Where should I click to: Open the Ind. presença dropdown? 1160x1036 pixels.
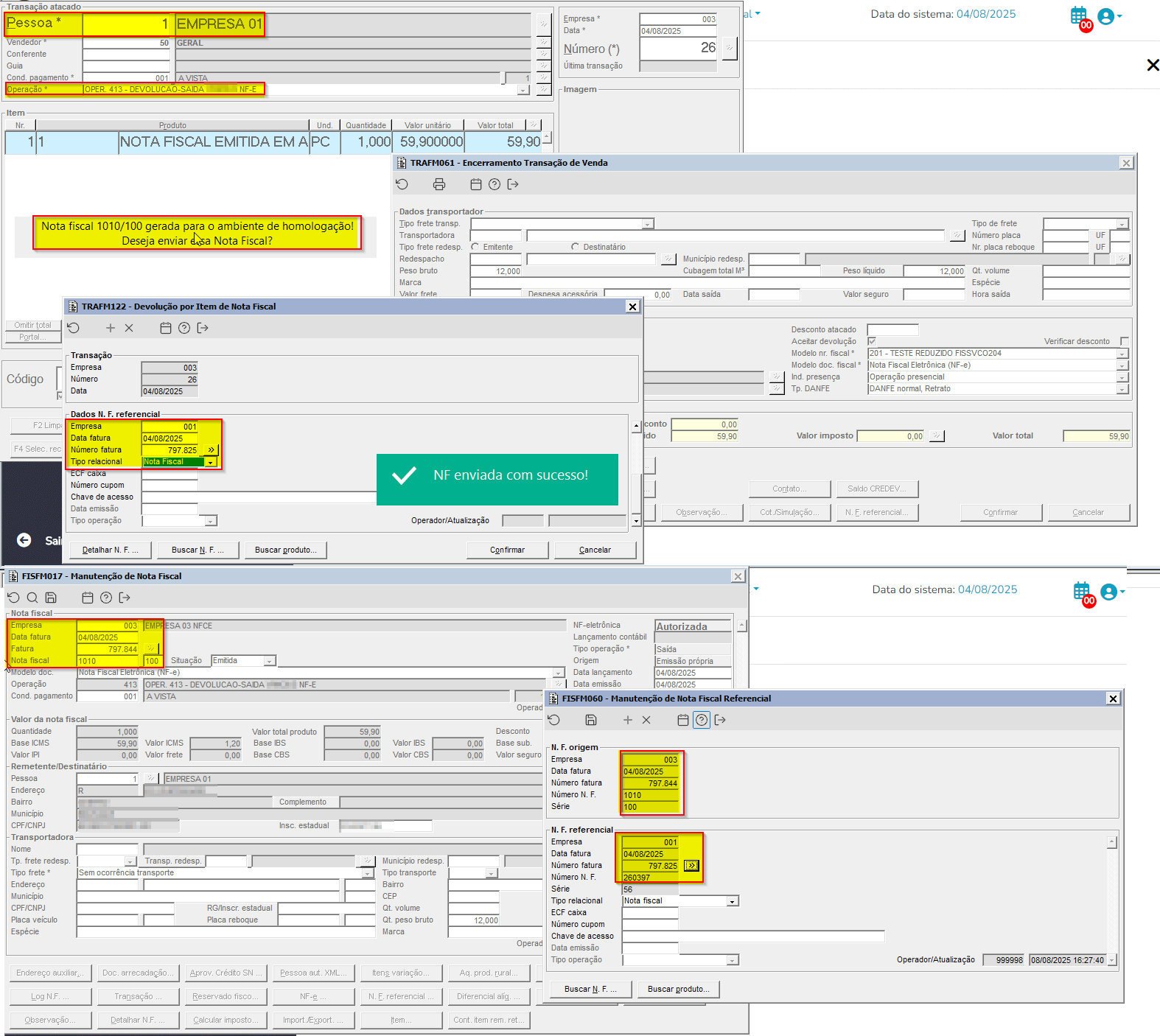coord(1122,377)
